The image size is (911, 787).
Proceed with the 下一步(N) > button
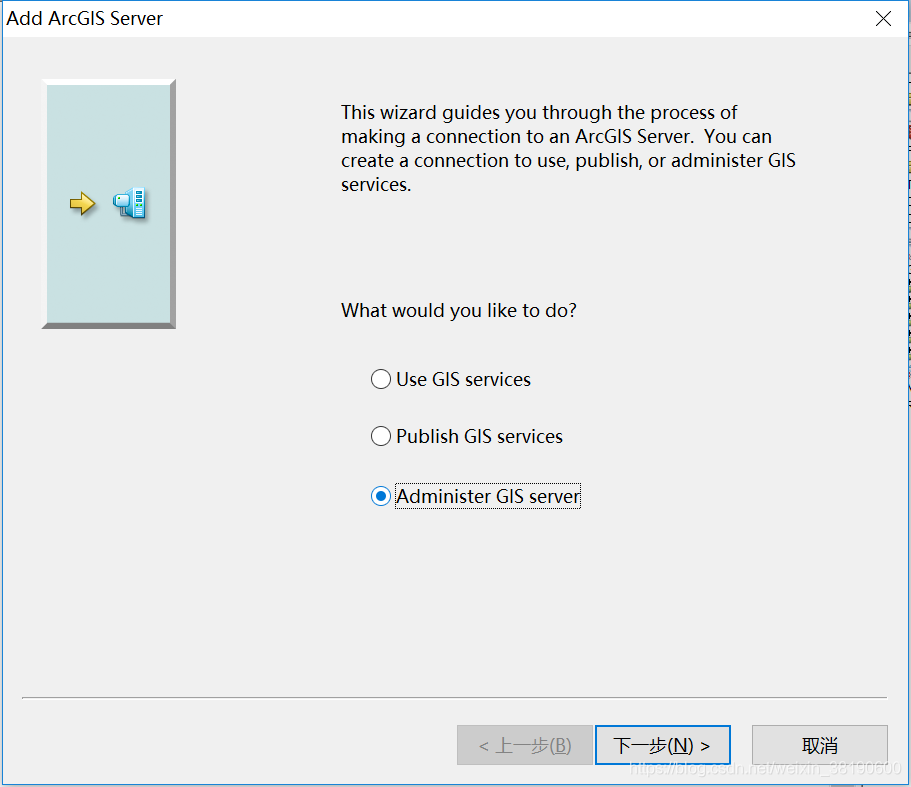[662, 746]
